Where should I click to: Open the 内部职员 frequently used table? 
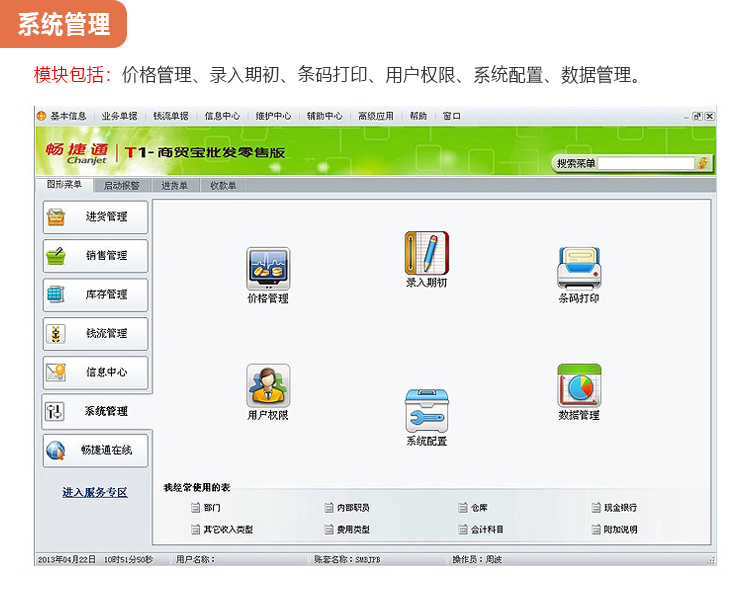click(x=347, y=507)
